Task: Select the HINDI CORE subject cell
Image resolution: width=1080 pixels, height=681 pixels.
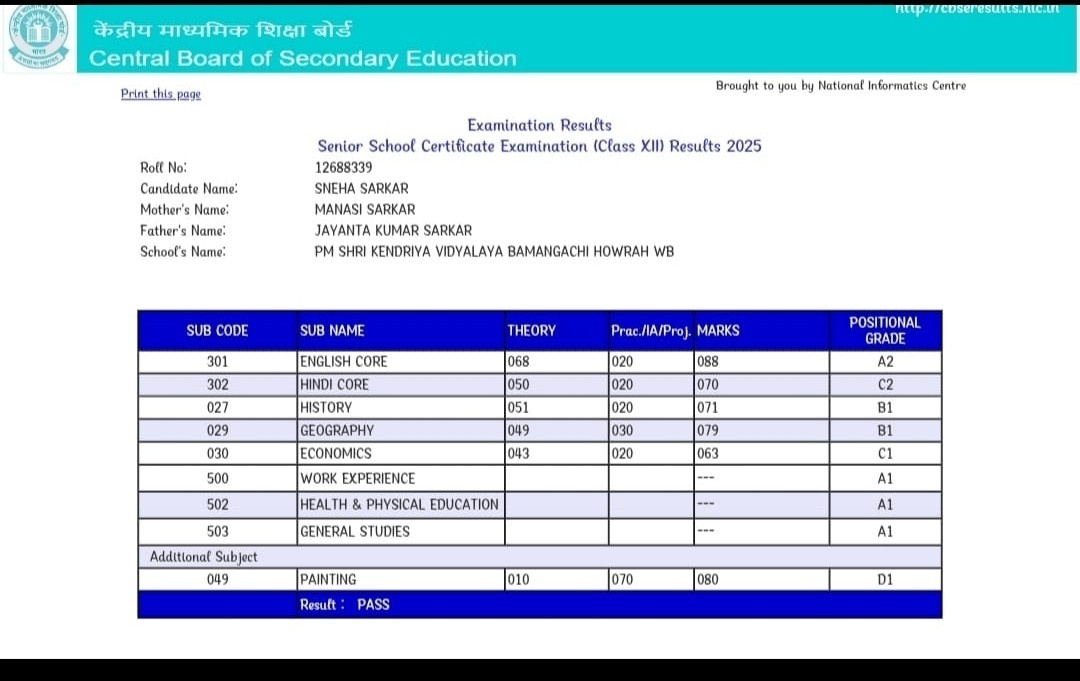Action: (x=334, y=384)
